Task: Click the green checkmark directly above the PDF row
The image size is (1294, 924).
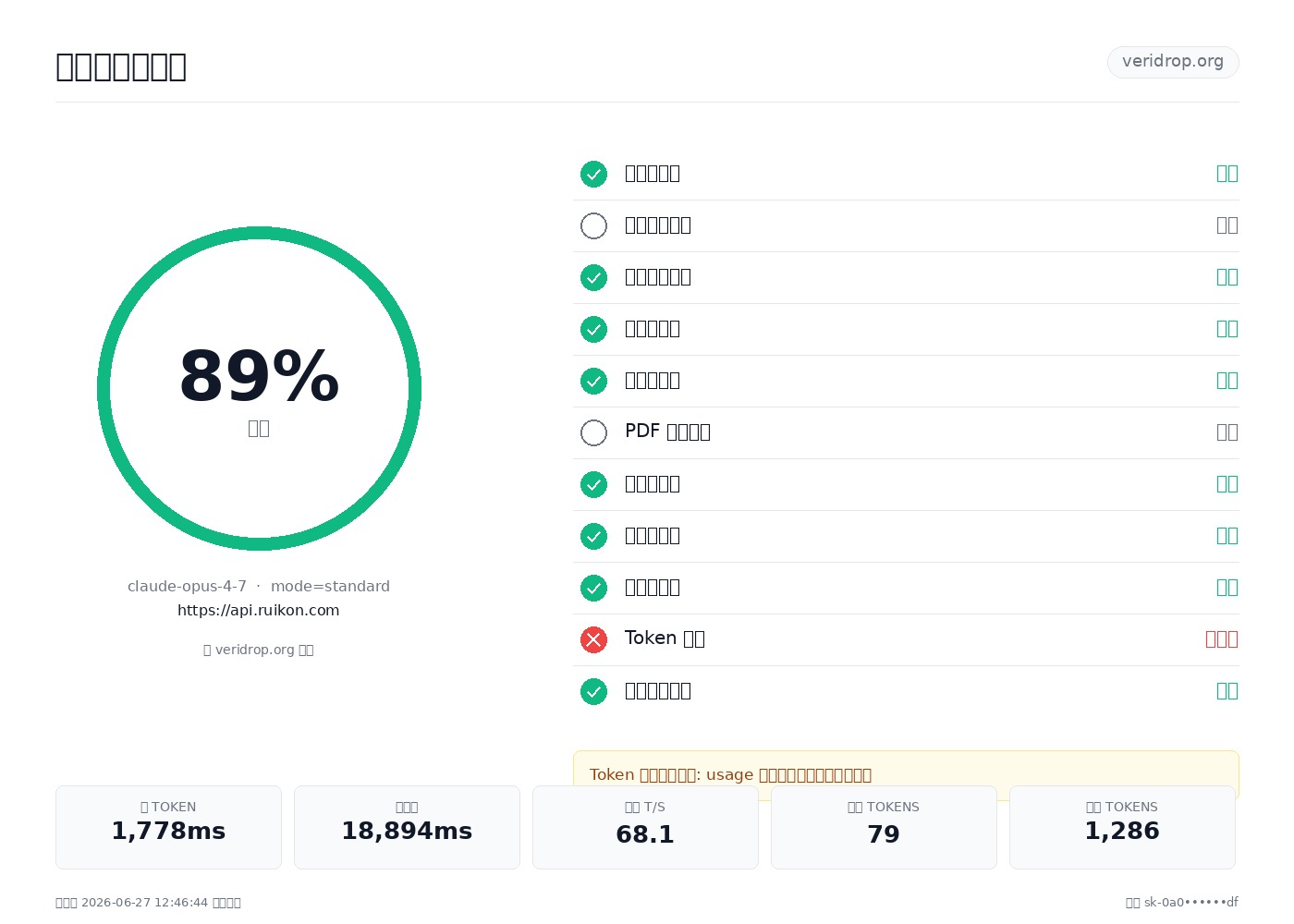Action: 593,381
